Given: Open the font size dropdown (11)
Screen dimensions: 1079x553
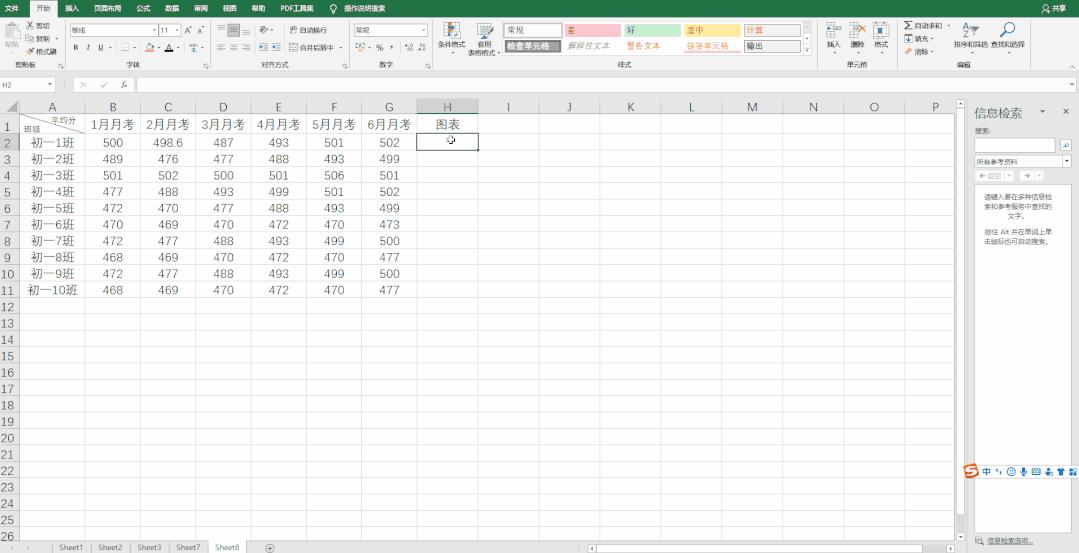Looking at the screenshot, I should click(x=177, y=30).
